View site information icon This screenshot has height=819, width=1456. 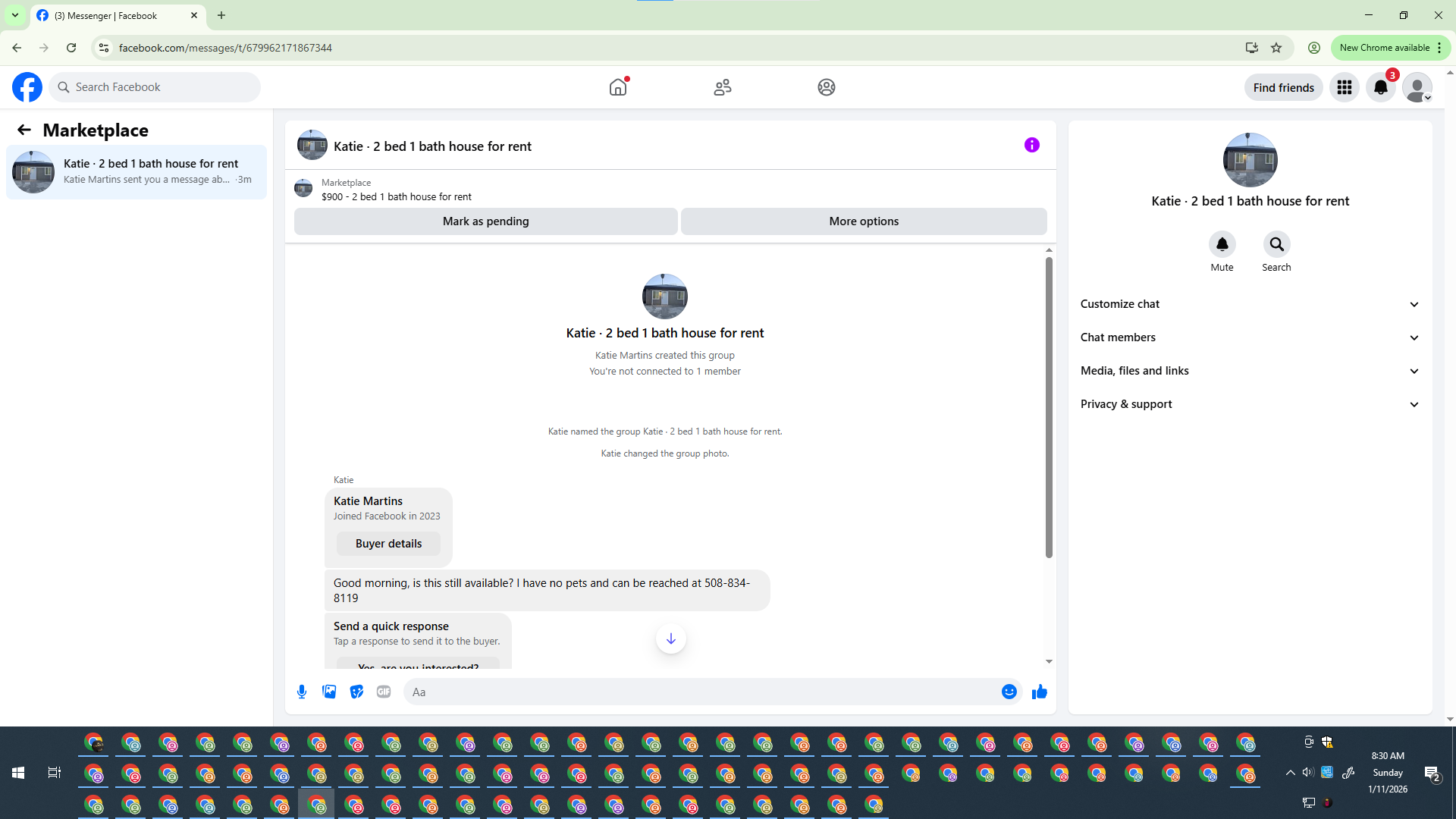(104, 48)
